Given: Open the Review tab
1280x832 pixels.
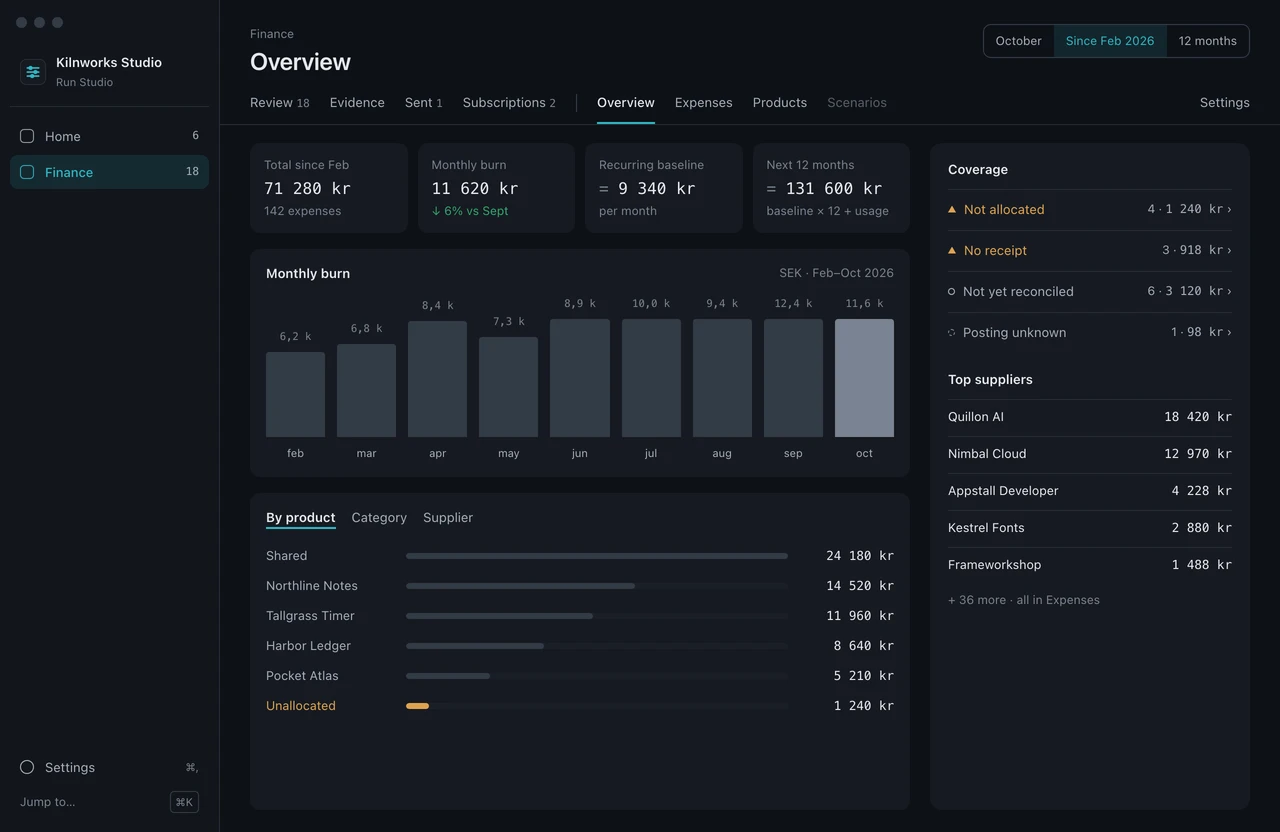Looking at the screenshot, I should [280, 102].
